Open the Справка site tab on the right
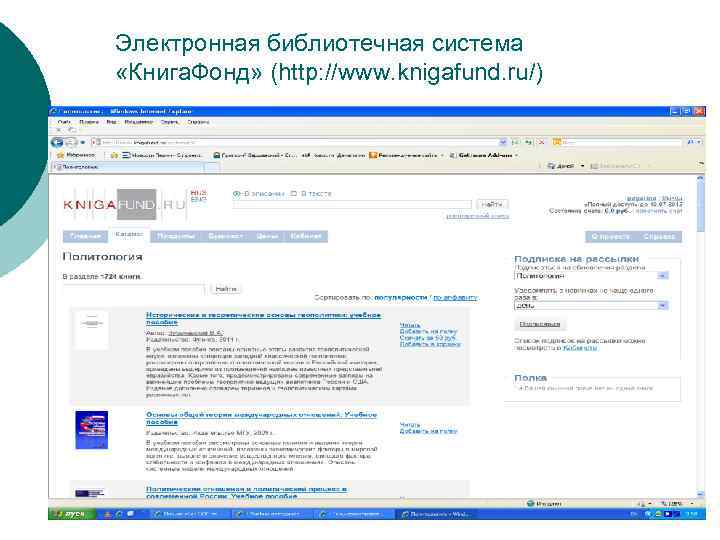The width and height of the screenshot is (720, 540). [659, 236]
